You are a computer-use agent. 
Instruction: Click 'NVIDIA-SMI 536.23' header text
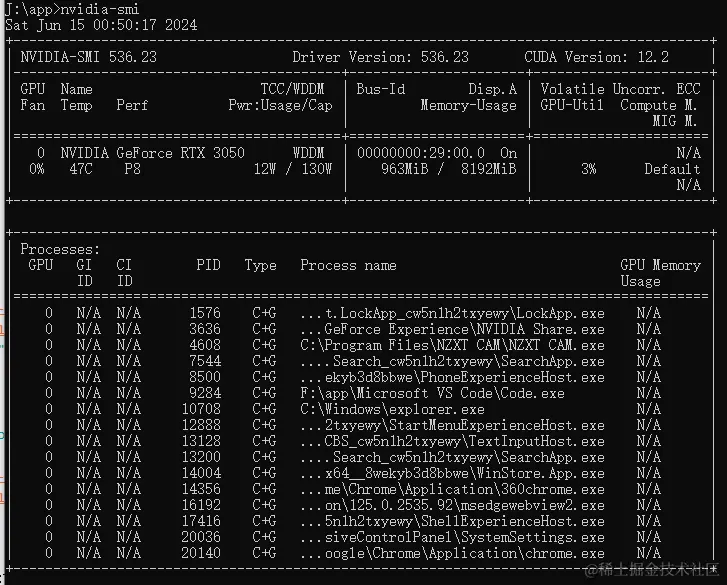coord(89,57)
